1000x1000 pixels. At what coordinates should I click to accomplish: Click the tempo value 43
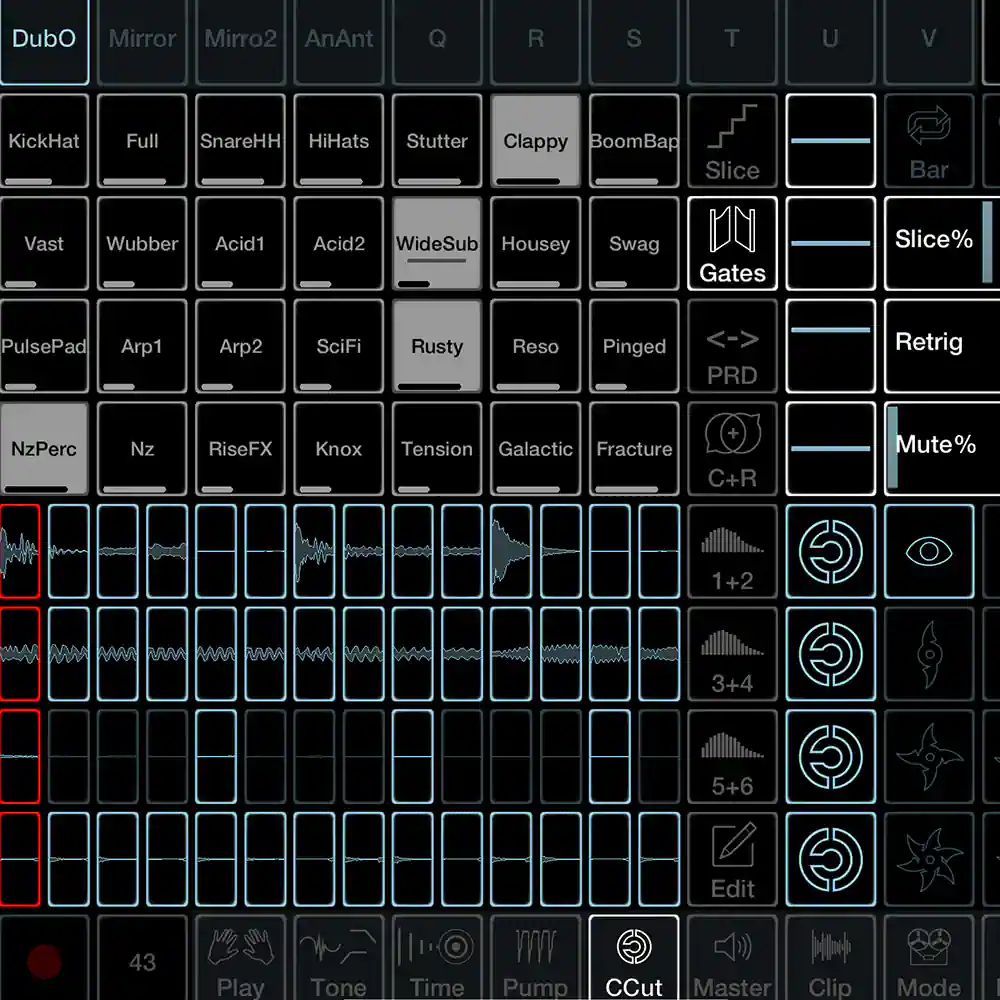[x=142, y=961]
